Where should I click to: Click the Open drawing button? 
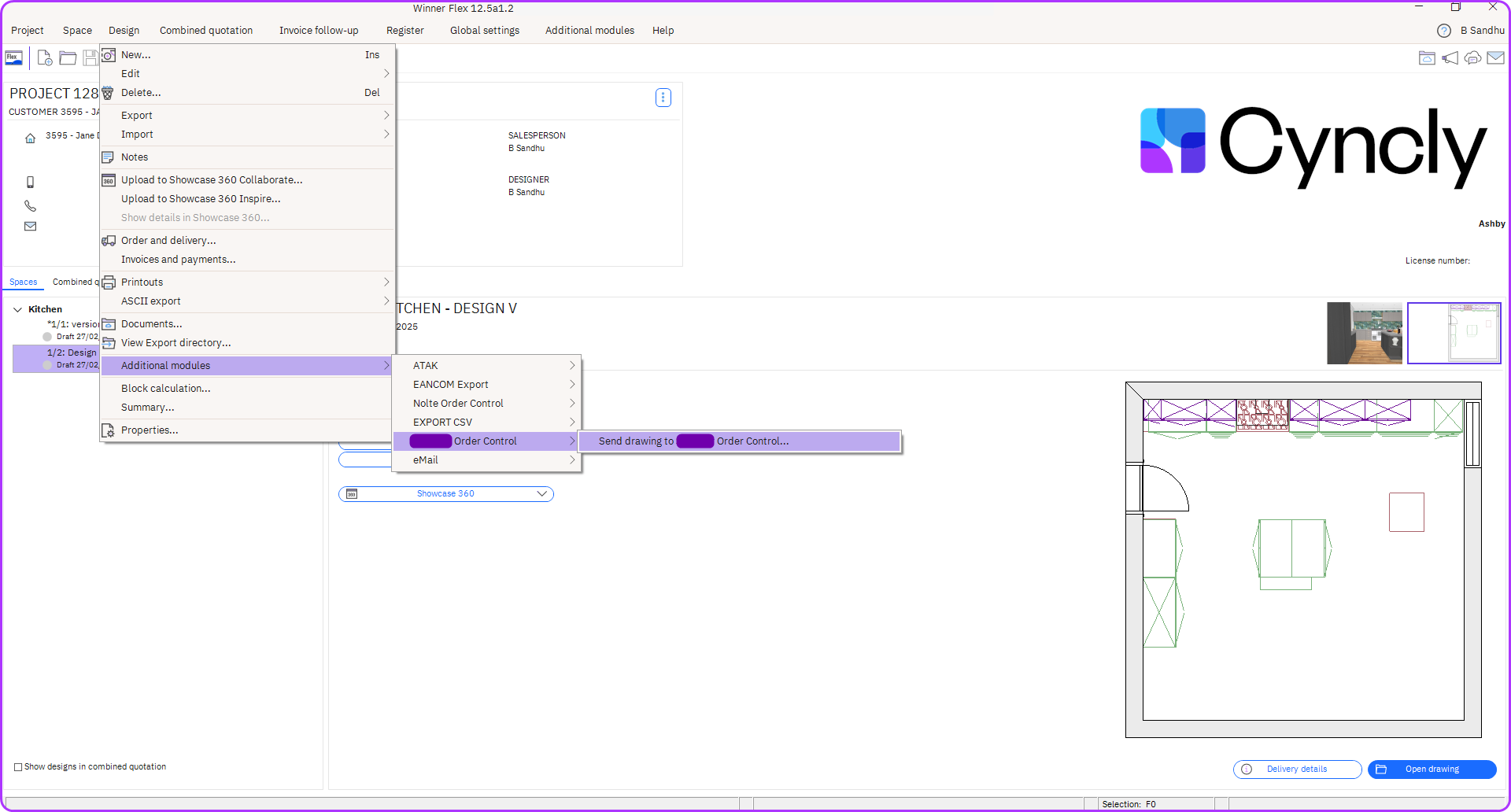[x=1432, y=770]
